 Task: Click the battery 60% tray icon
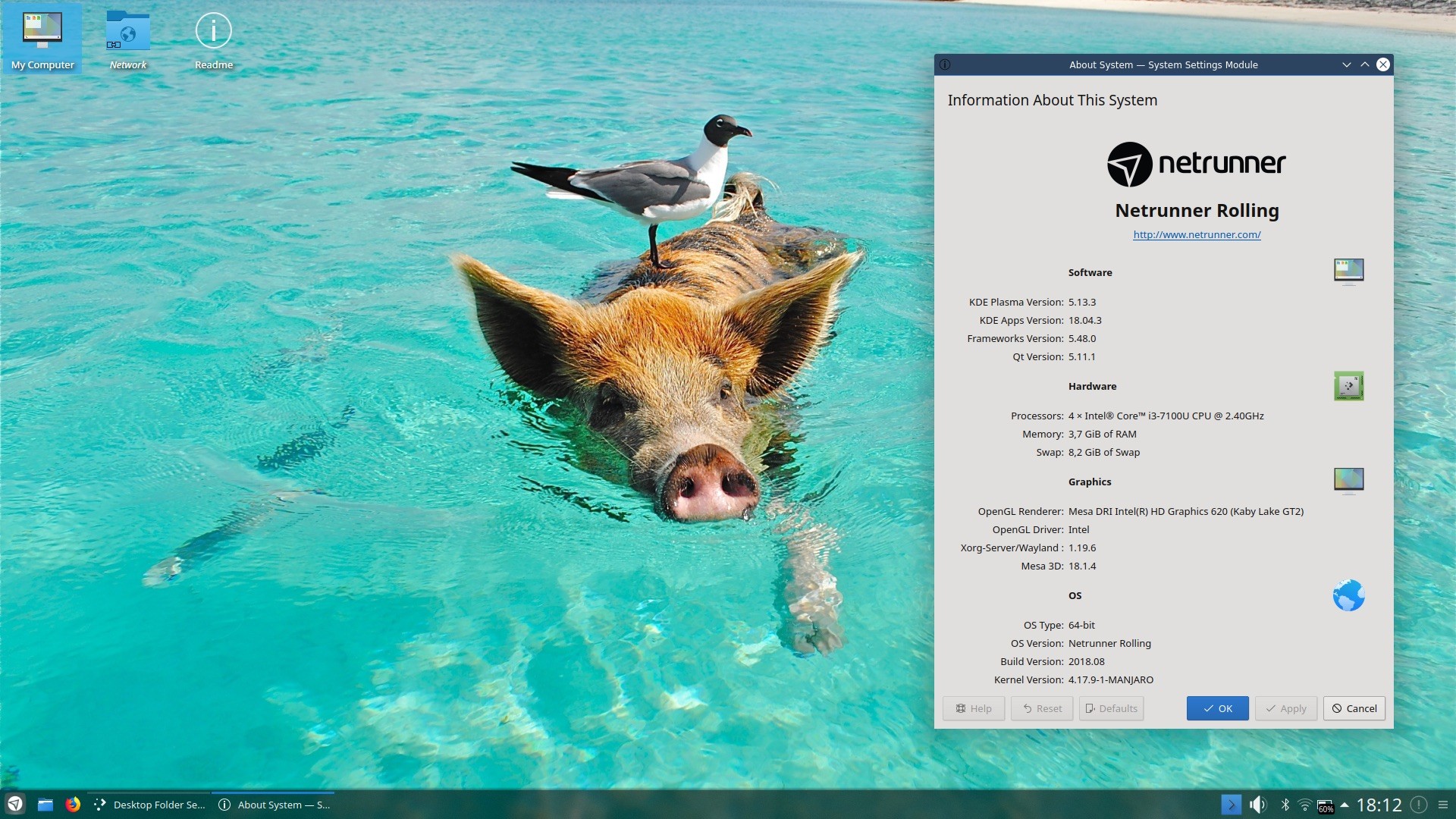[1325, 805]
